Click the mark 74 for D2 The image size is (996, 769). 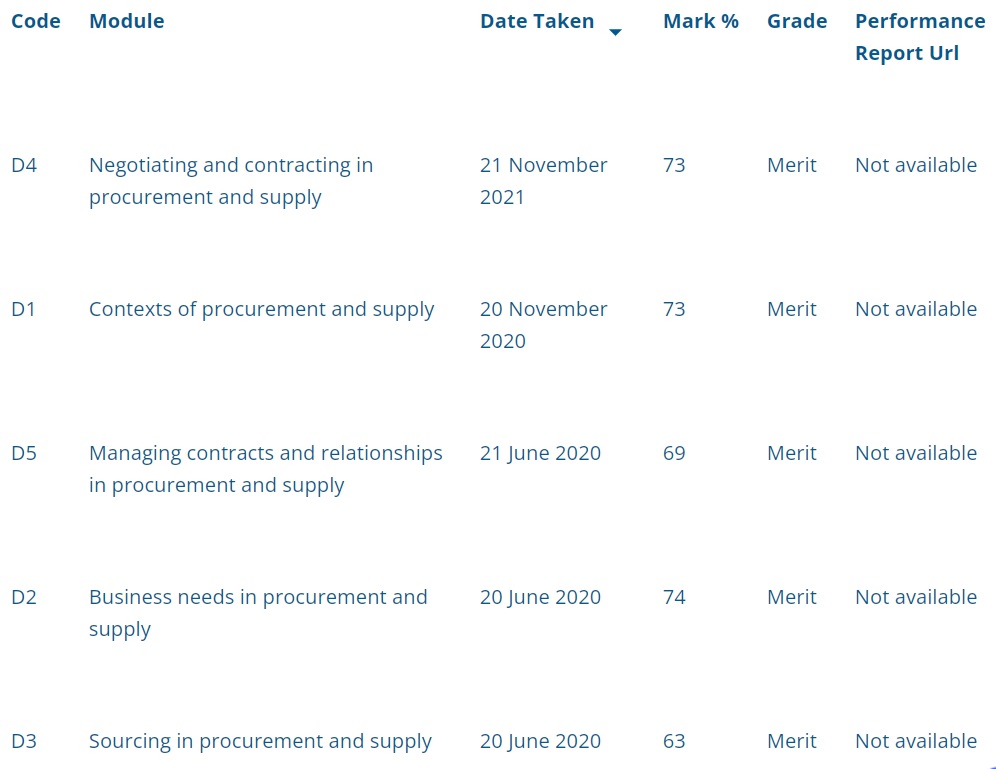(674, 597)
